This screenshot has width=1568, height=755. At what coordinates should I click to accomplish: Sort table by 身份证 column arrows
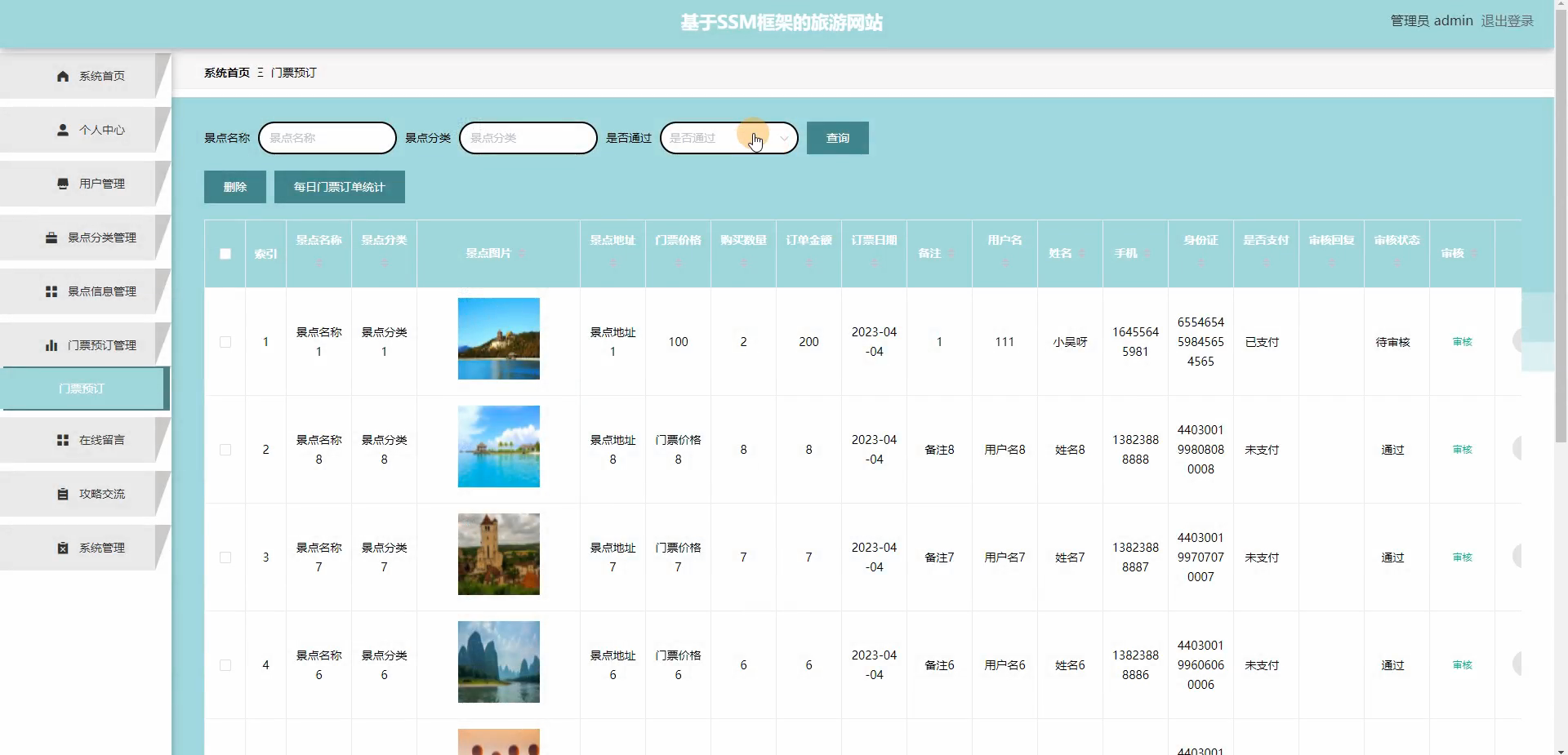coord(1200,263)
